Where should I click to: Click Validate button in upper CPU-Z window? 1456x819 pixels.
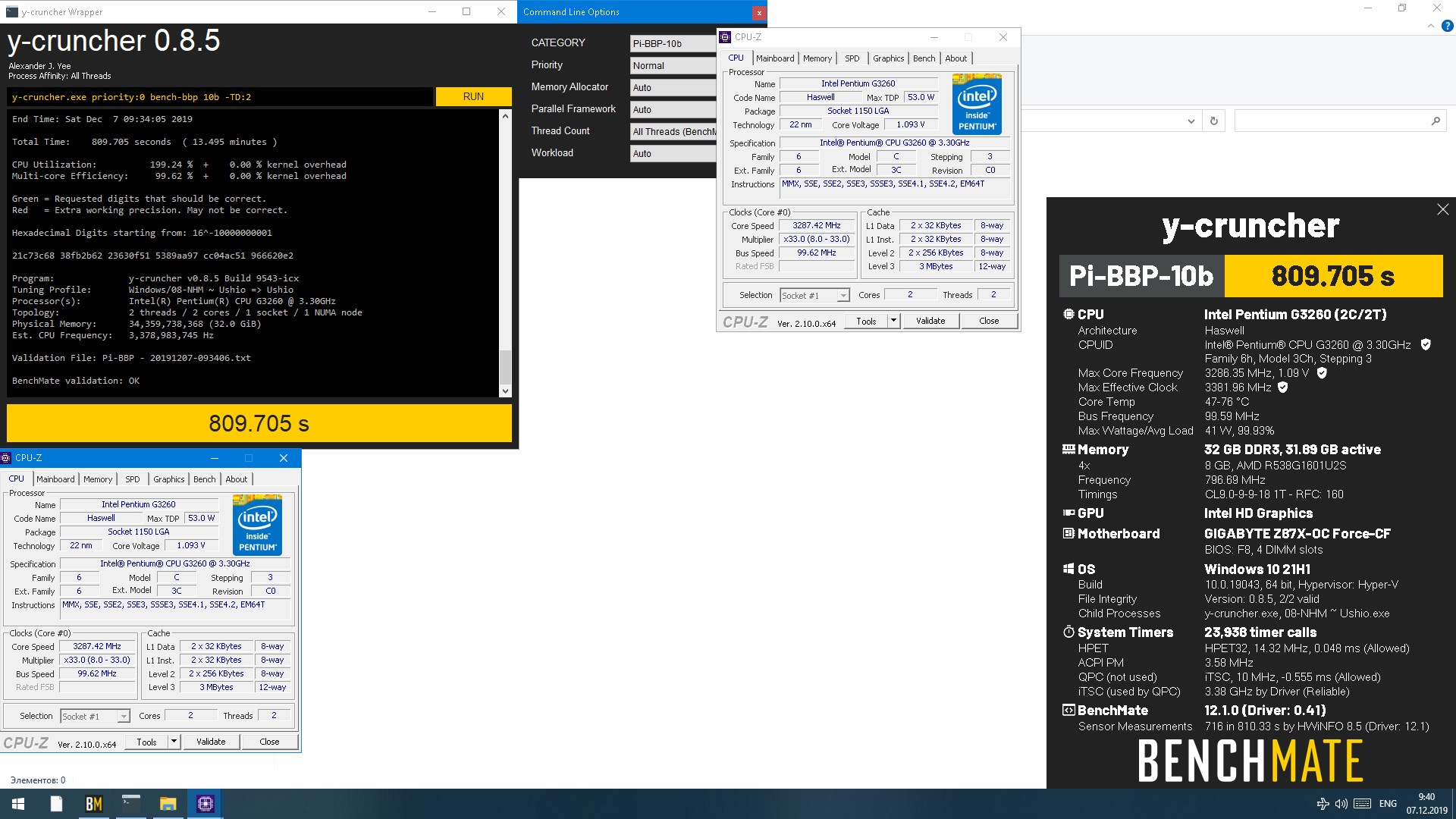tap(930, 321)
